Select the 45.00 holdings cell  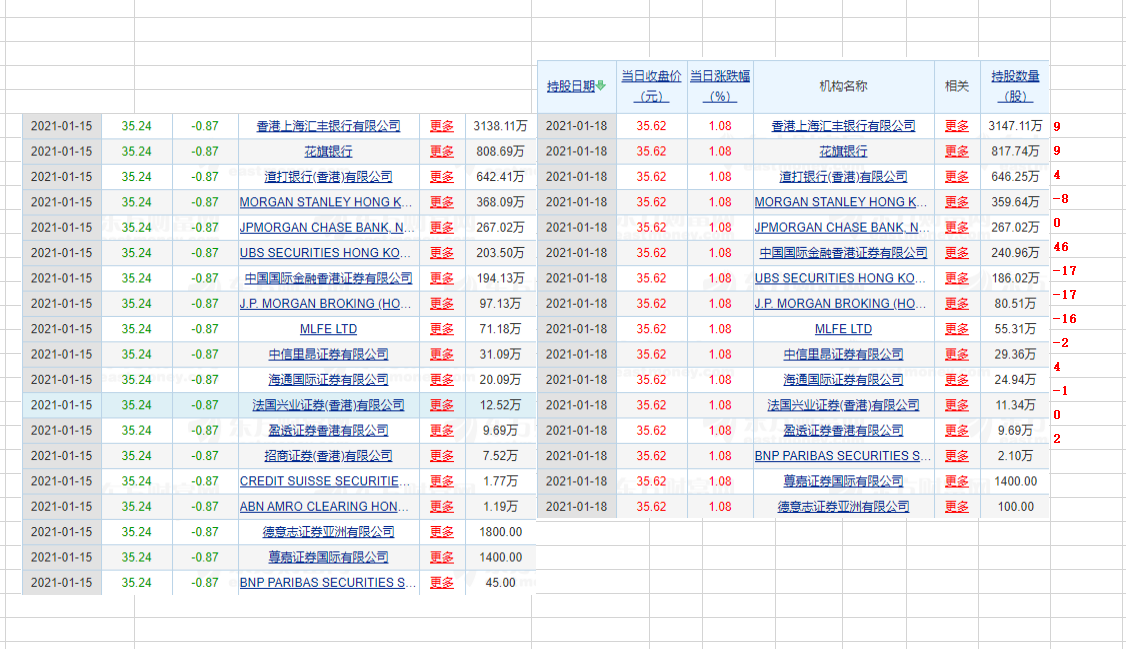pyautogui.click(x=501, y=582)
